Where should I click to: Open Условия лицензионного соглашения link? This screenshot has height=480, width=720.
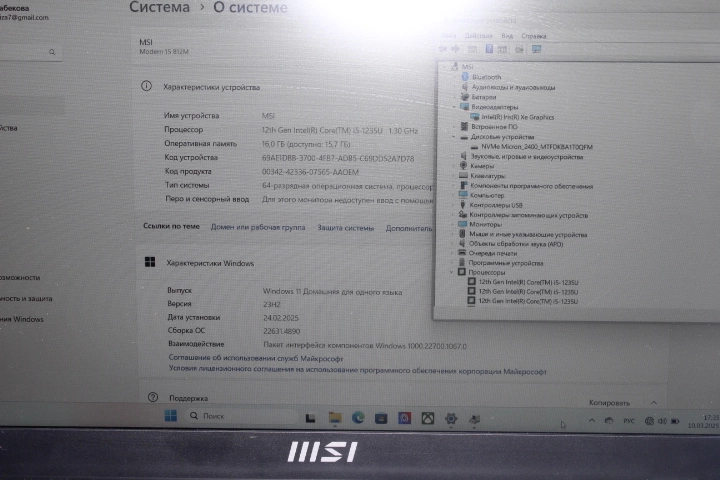(x=357, y=370)
